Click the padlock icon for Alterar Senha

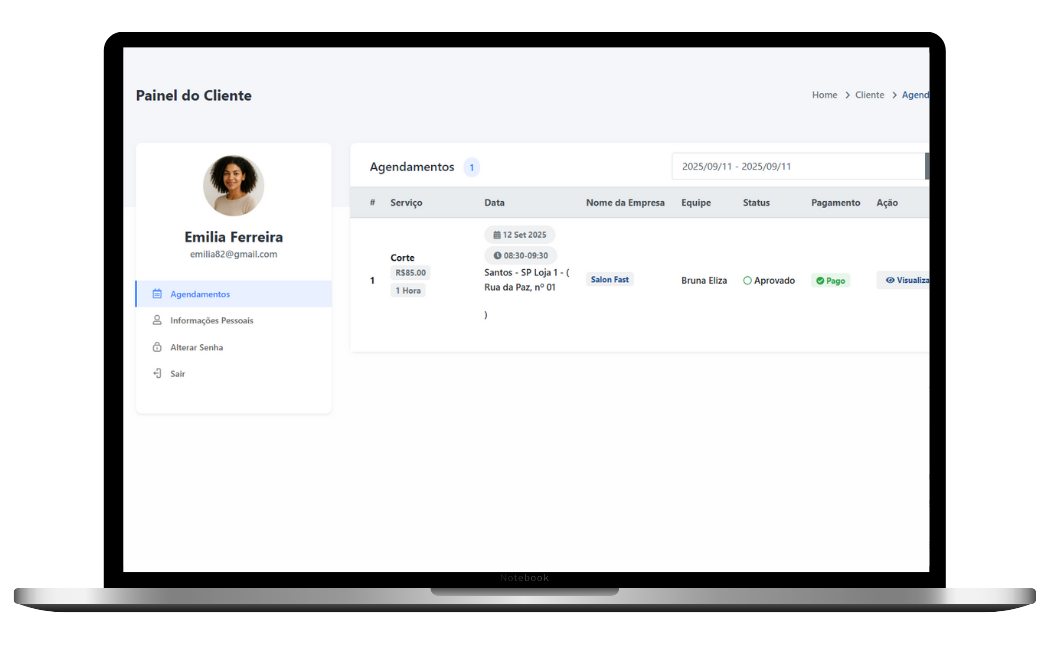coord(157,348)
